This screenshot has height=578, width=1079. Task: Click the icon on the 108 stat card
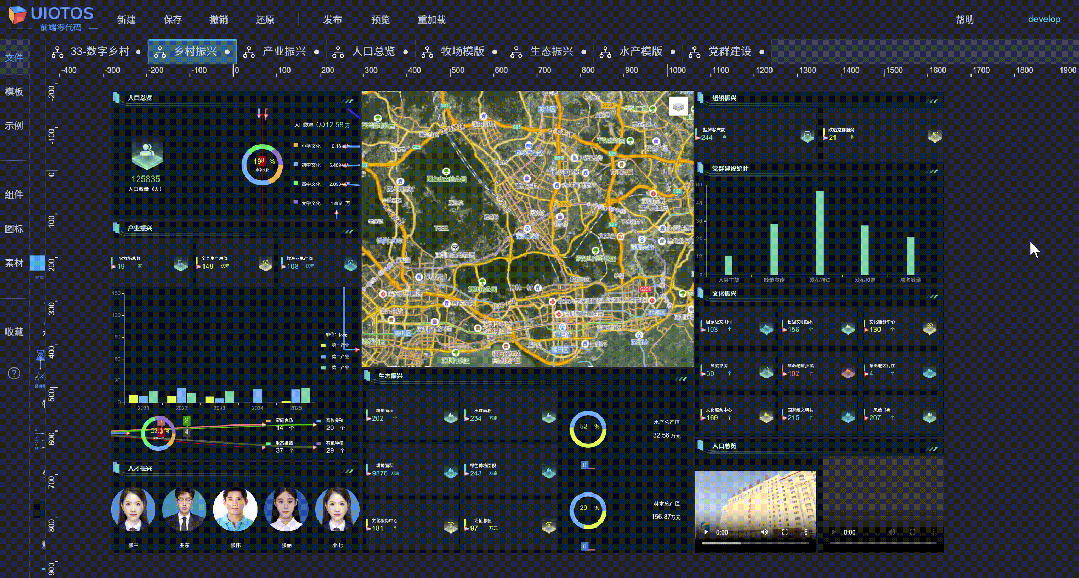point(350,264)
